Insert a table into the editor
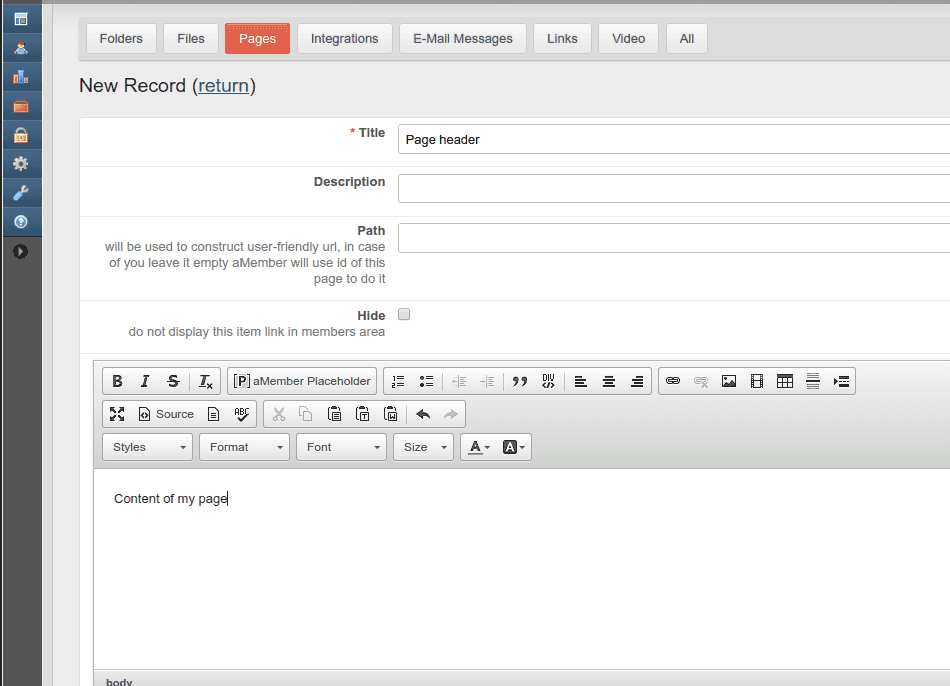The width and height of the screenshot is (950, 686). tap(785, 381)
